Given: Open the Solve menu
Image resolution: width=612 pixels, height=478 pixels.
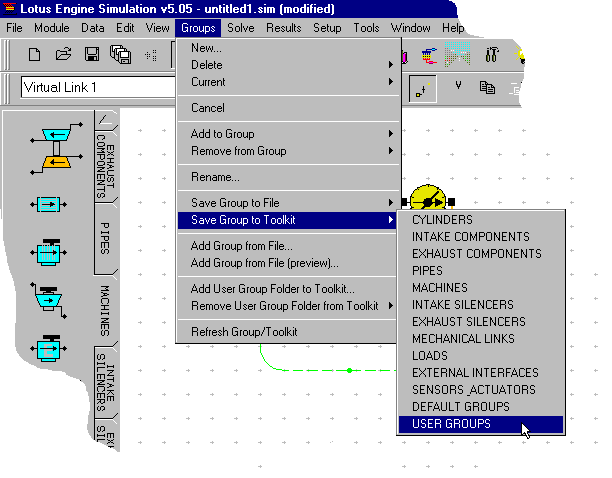Looking at the screenshot, I should [241, 28].
